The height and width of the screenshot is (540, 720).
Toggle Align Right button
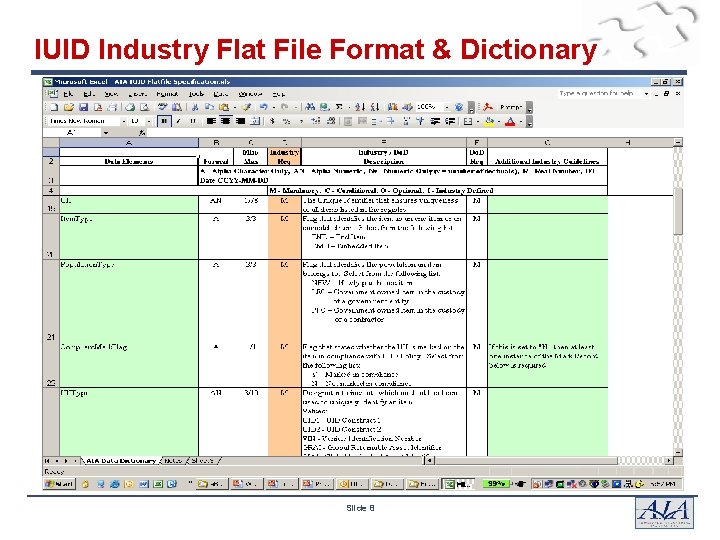(x=240, y=121)
